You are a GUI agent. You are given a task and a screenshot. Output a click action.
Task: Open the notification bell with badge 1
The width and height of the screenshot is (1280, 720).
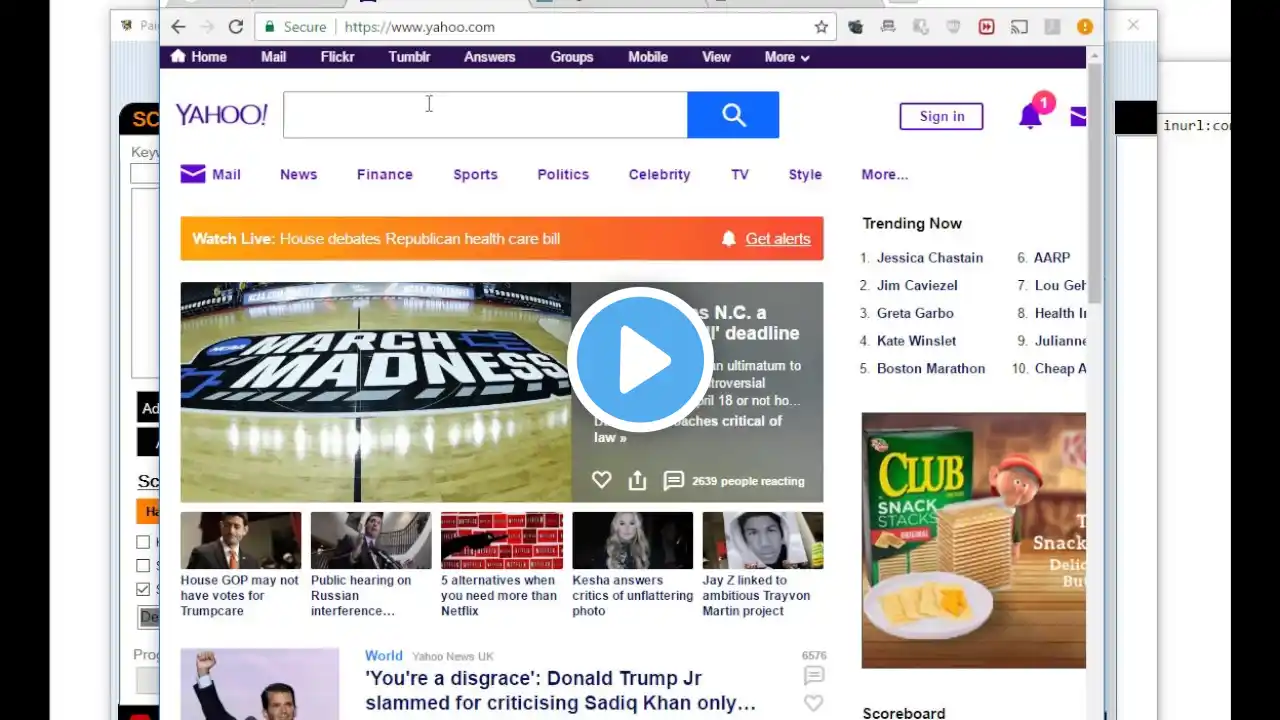(1030, 116)
